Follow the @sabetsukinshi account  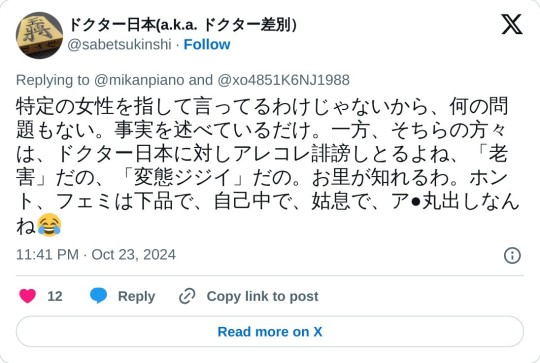pyautogui.click(x=207, y=44)
